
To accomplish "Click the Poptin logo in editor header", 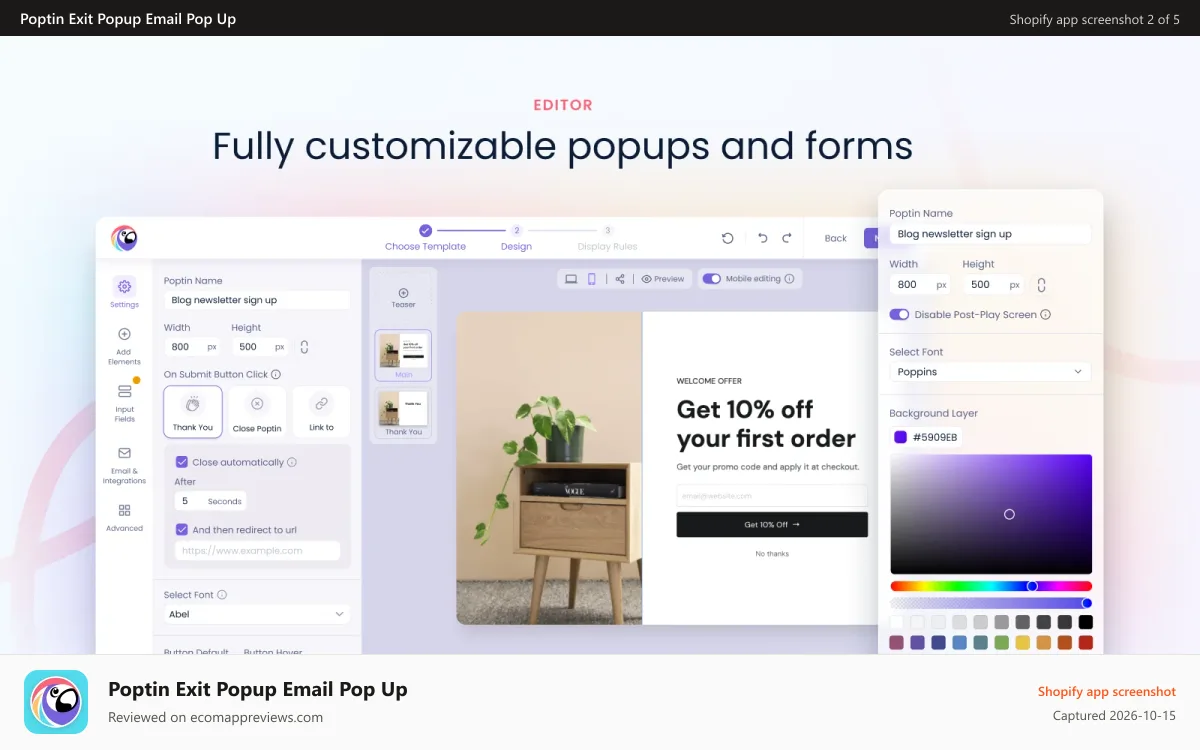I will coord(124,237).
